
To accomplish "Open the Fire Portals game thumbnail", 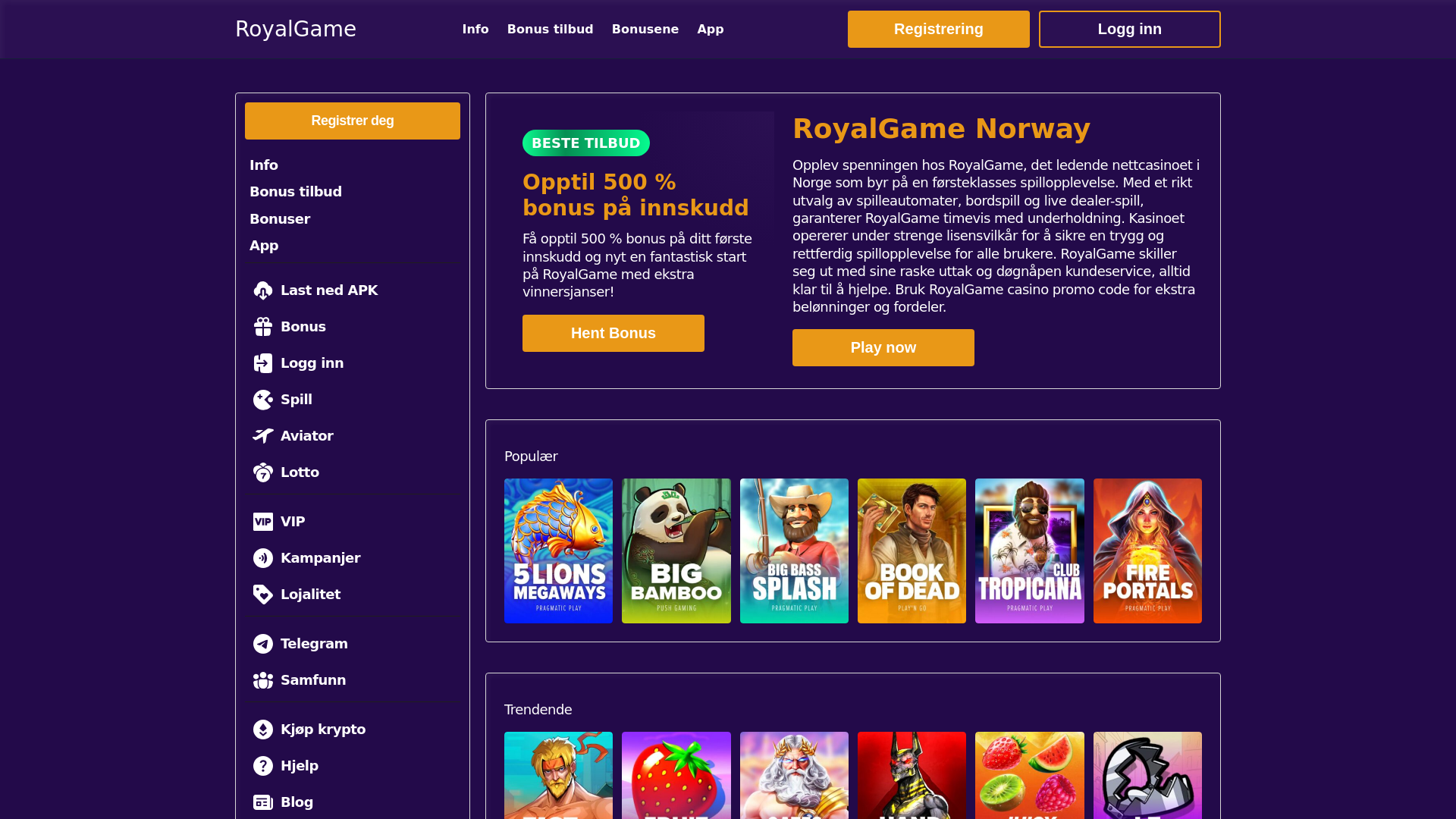I will tap(1147, 551).
